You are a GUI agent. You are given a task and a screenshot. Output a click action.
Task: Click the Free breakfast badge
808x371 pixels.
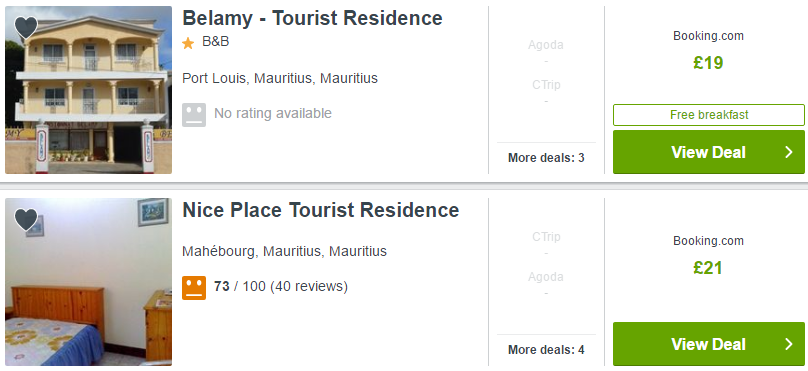(709, 115)
